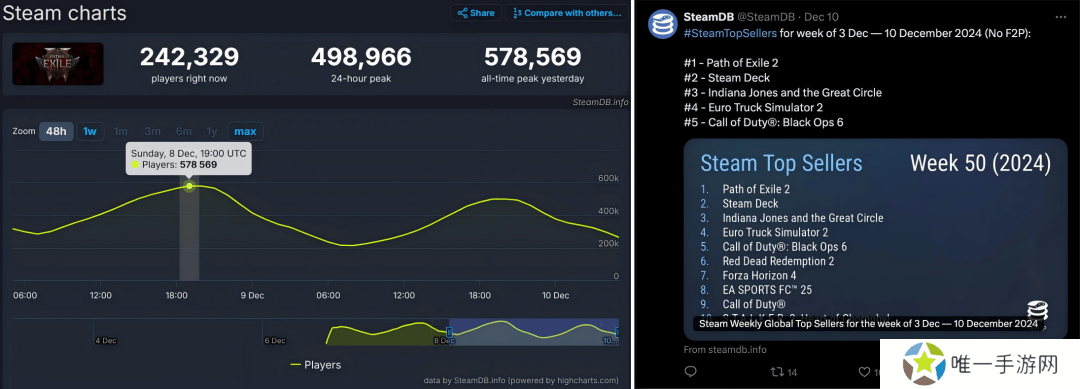This screenshot has height=389, width=1080.
Task: Select the 3m zoom range
Action: click(152, 131)
